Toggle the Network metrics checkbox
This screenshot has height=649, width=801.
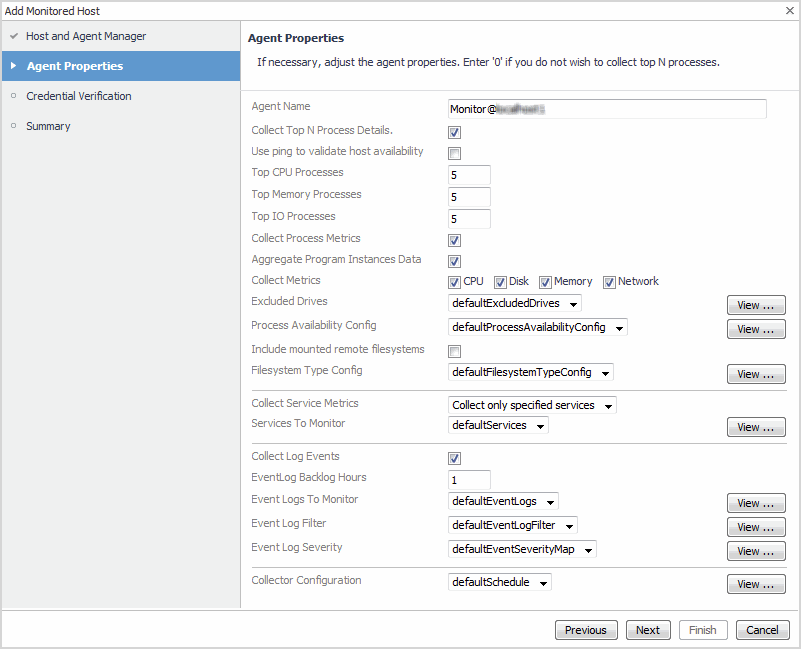point(609,283)
